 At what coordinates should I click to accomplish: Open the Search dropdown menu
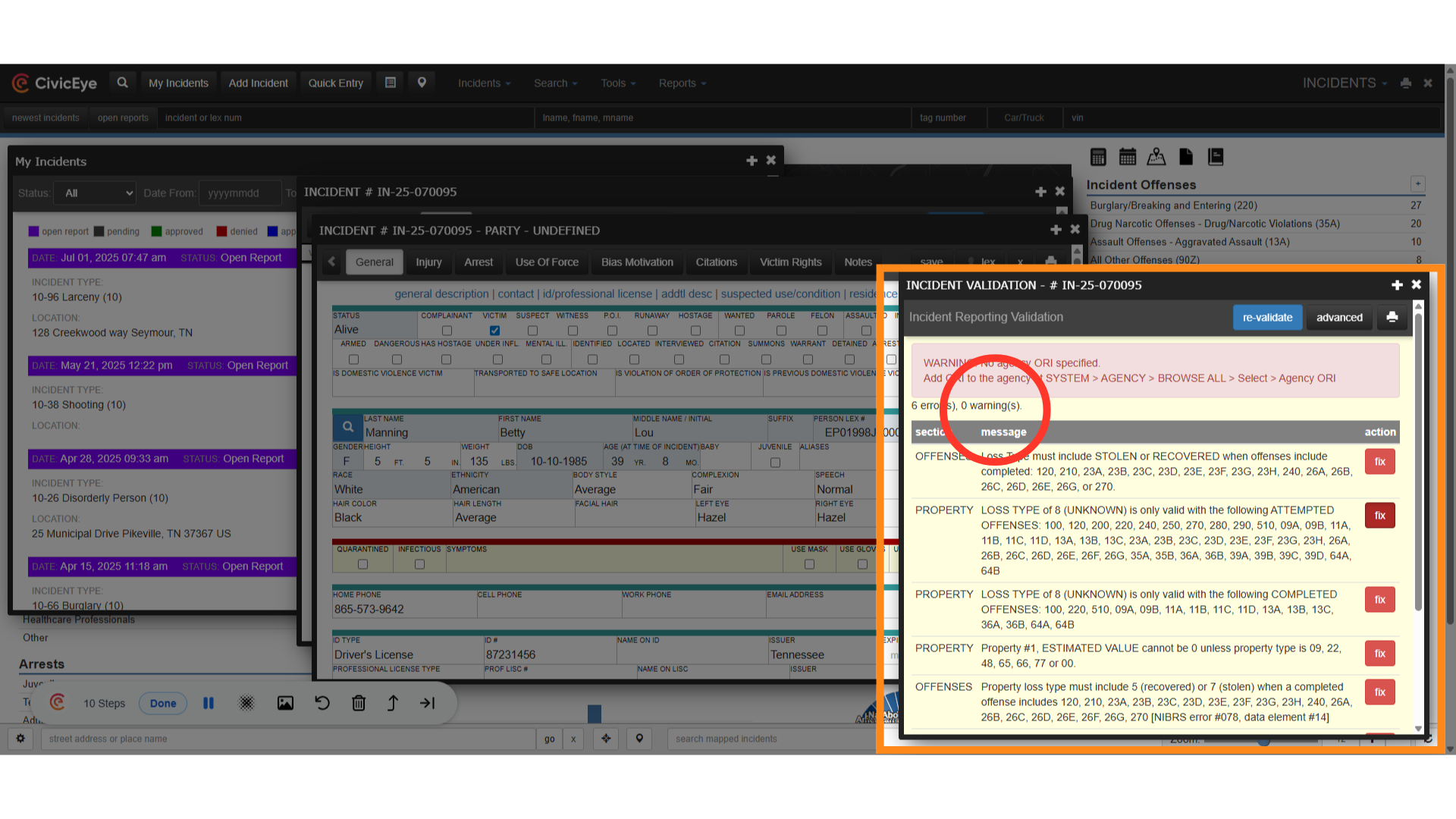pyautogui.click(x=556, y=83)
